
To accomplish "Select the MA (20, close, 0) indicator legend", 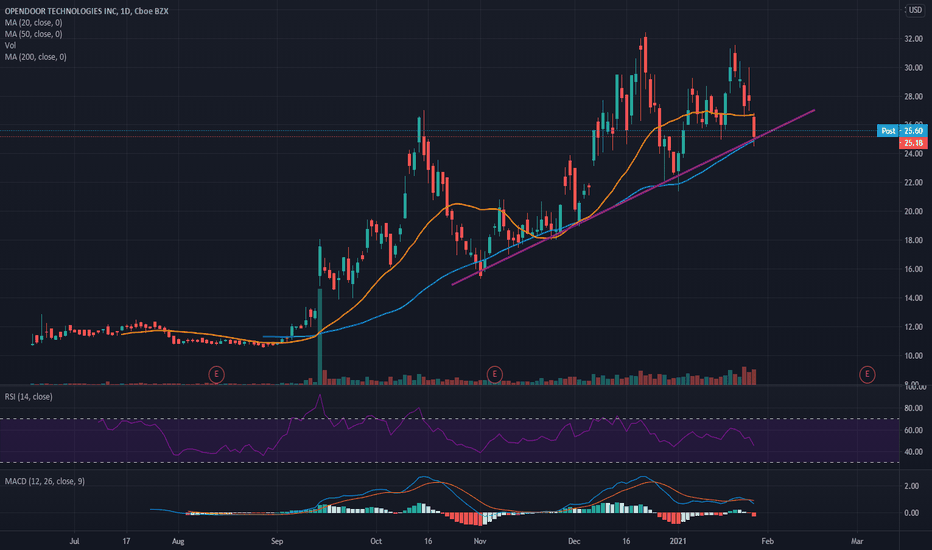I will click(x=33, y=23).
